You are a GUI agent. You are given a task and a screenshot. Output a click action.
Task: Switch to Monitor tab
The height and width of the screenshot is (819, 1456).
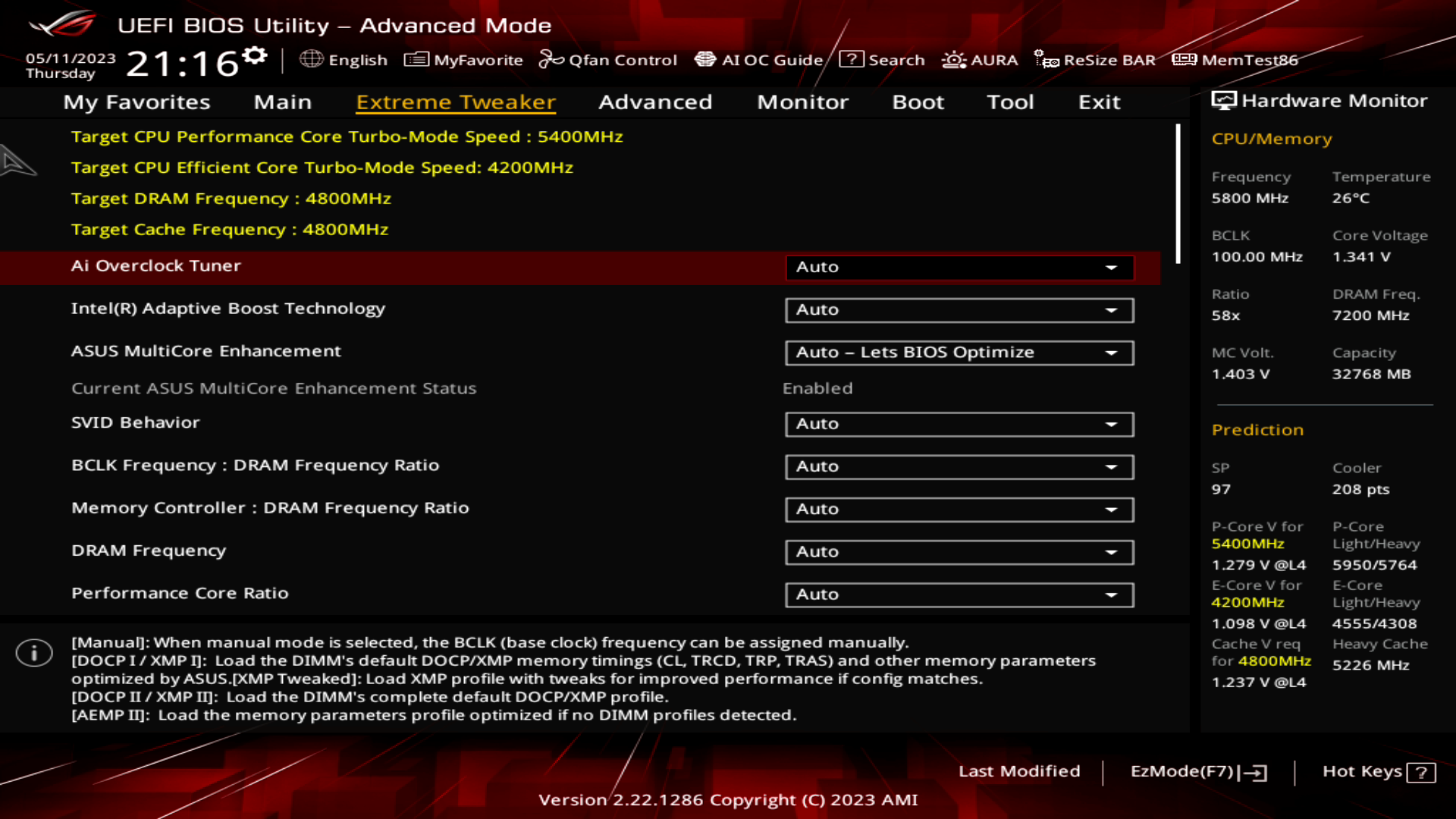point(802,102)
